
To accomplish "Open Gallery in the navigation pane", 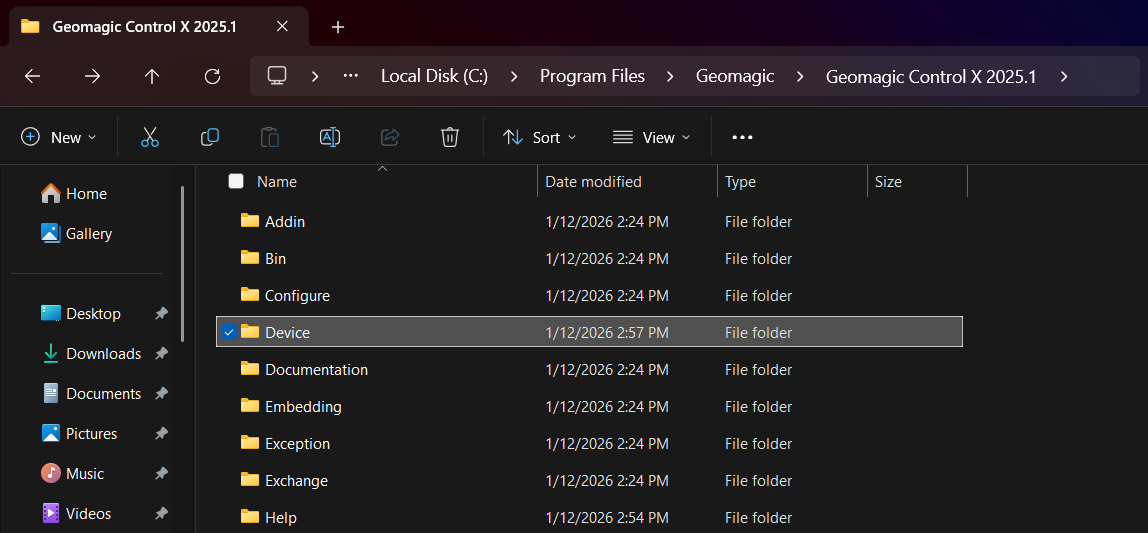I will [77, 234].
